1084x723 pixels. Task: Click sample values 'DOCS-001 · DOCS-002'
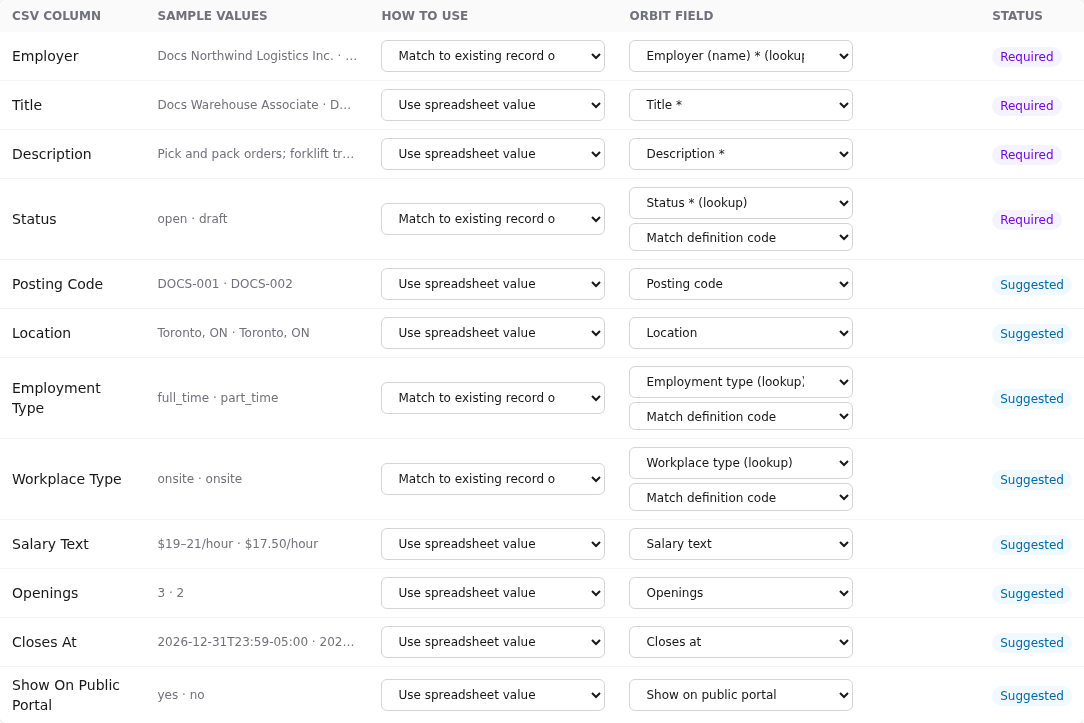[225, 284]
